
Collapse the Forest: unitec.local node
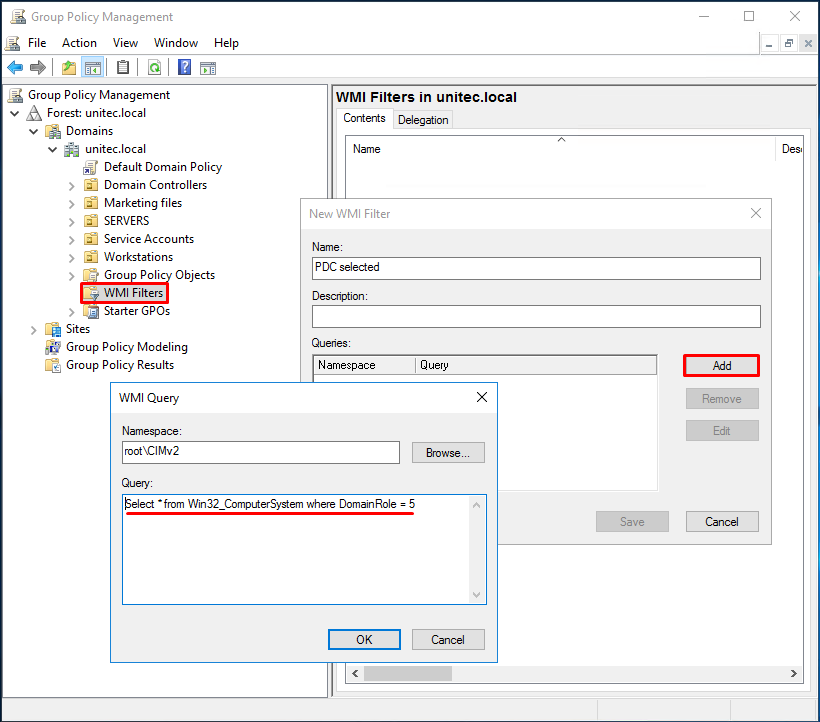click(15, 113)
